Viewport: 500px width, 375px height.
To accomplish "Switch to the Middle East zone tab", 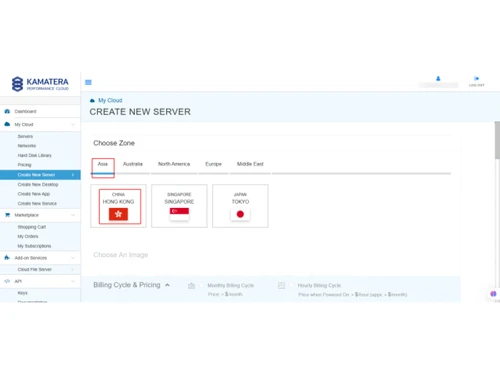I will click(x=250, y=164).
